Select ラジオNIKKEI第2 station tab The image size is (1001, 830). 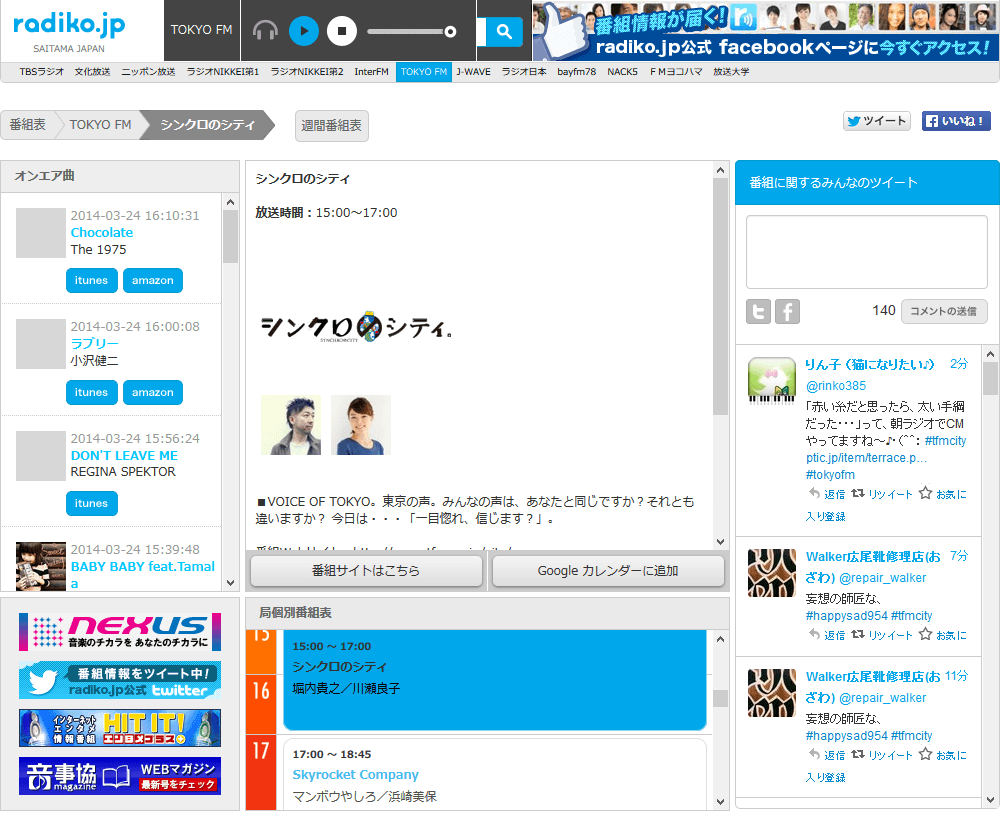[x=307, y=72]
